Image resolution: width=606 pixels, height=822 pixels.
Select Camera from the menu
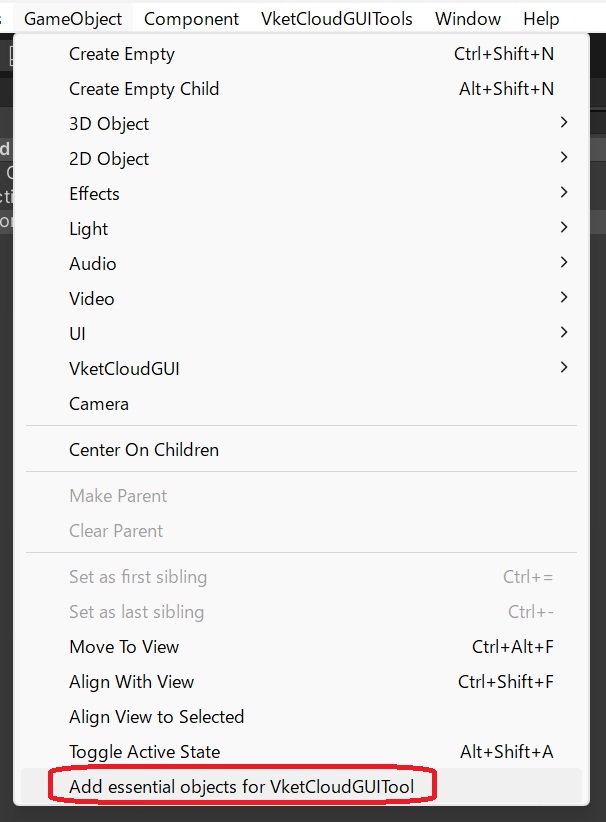99,404
